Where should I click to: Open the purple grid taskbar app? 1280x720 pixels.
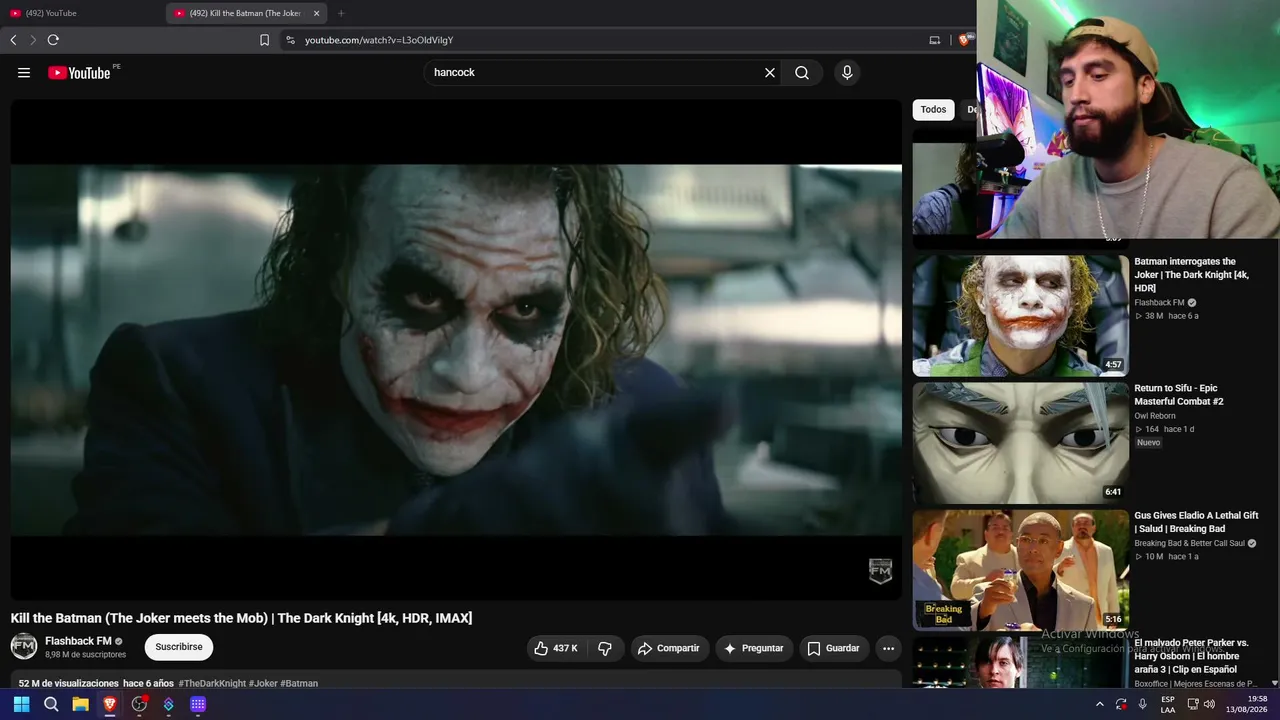pos(198,704)
